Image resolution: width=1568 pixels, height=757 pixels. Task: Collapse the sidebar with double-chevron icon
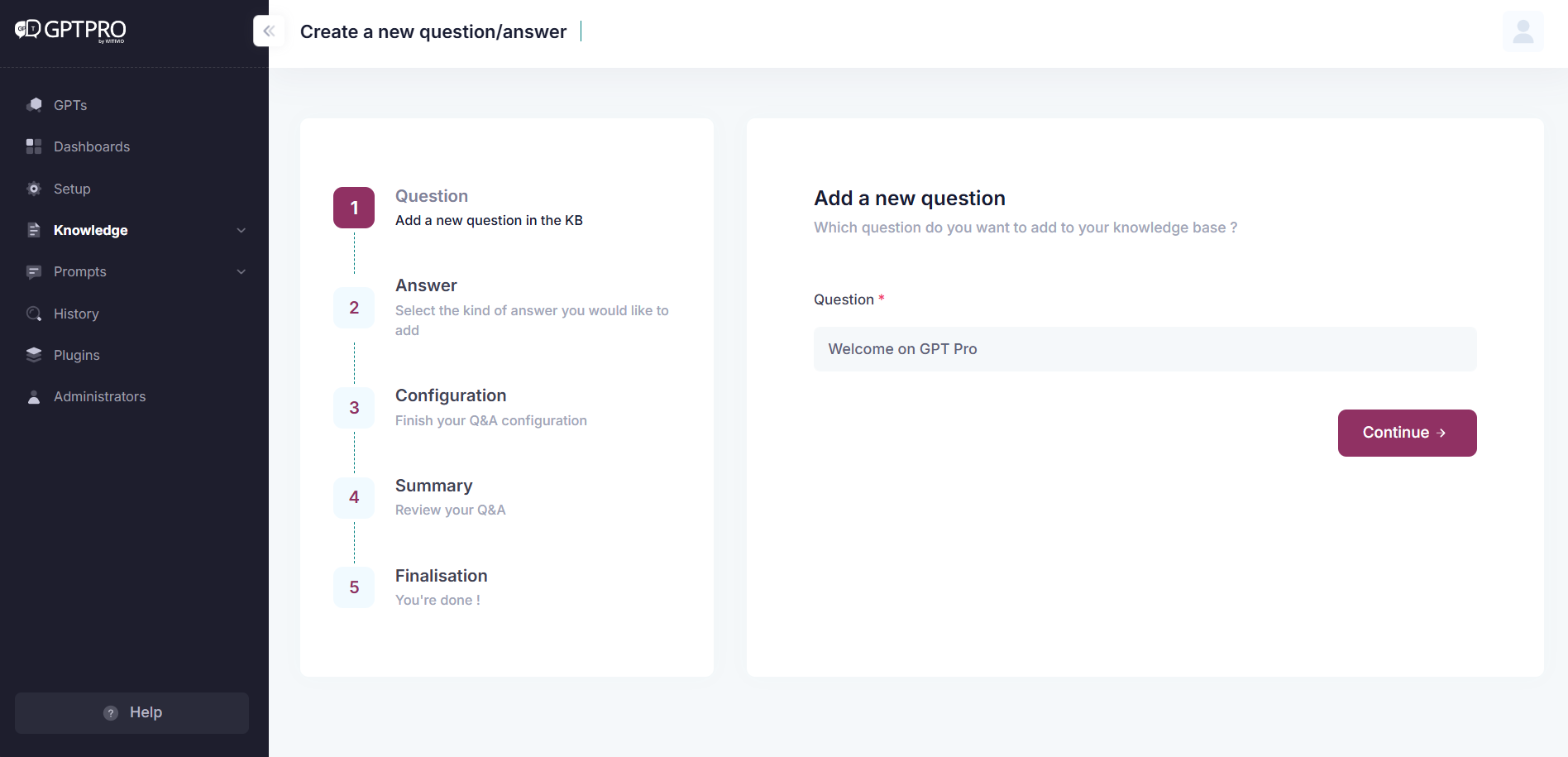click(x=269, y=31)
